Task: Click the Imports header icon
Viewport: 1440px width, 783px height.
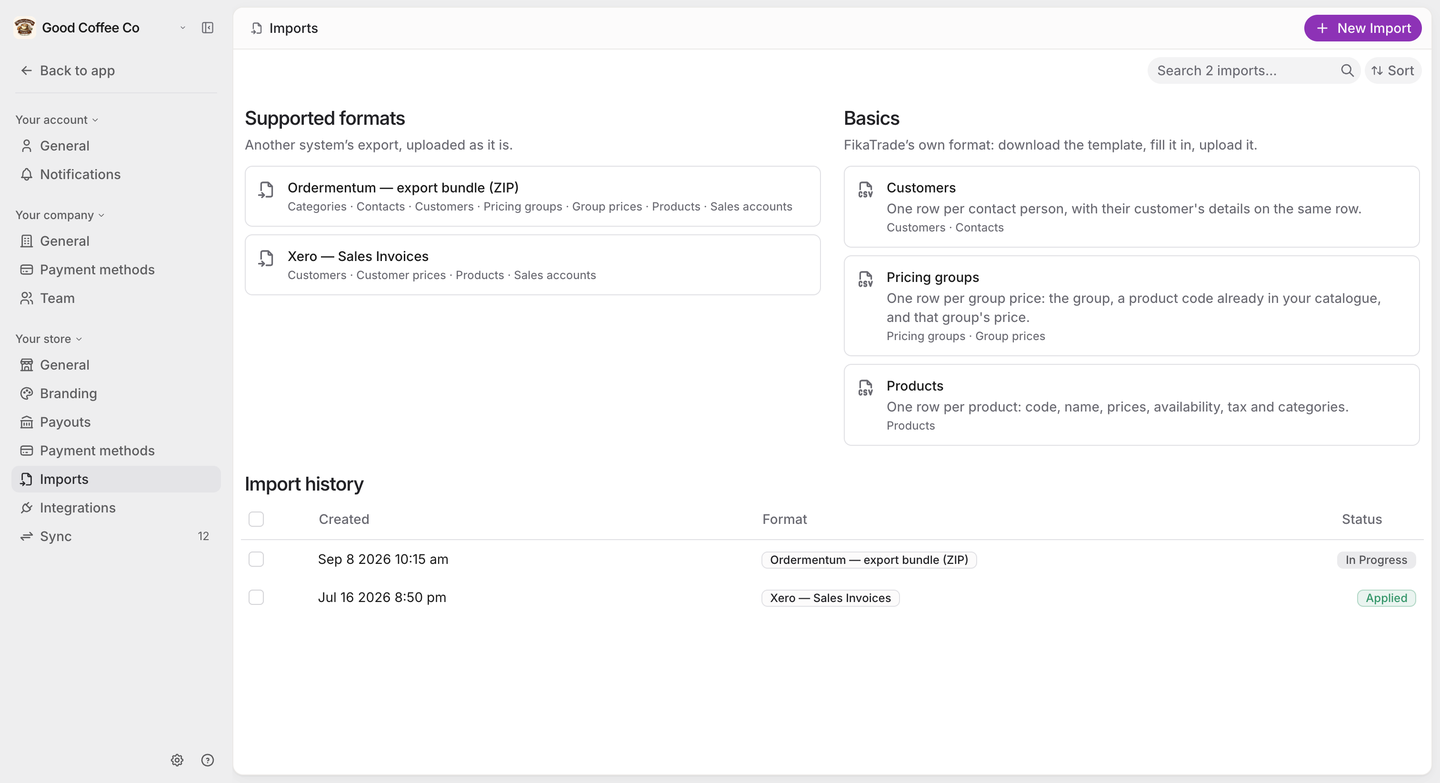Action: coord(257,28)
